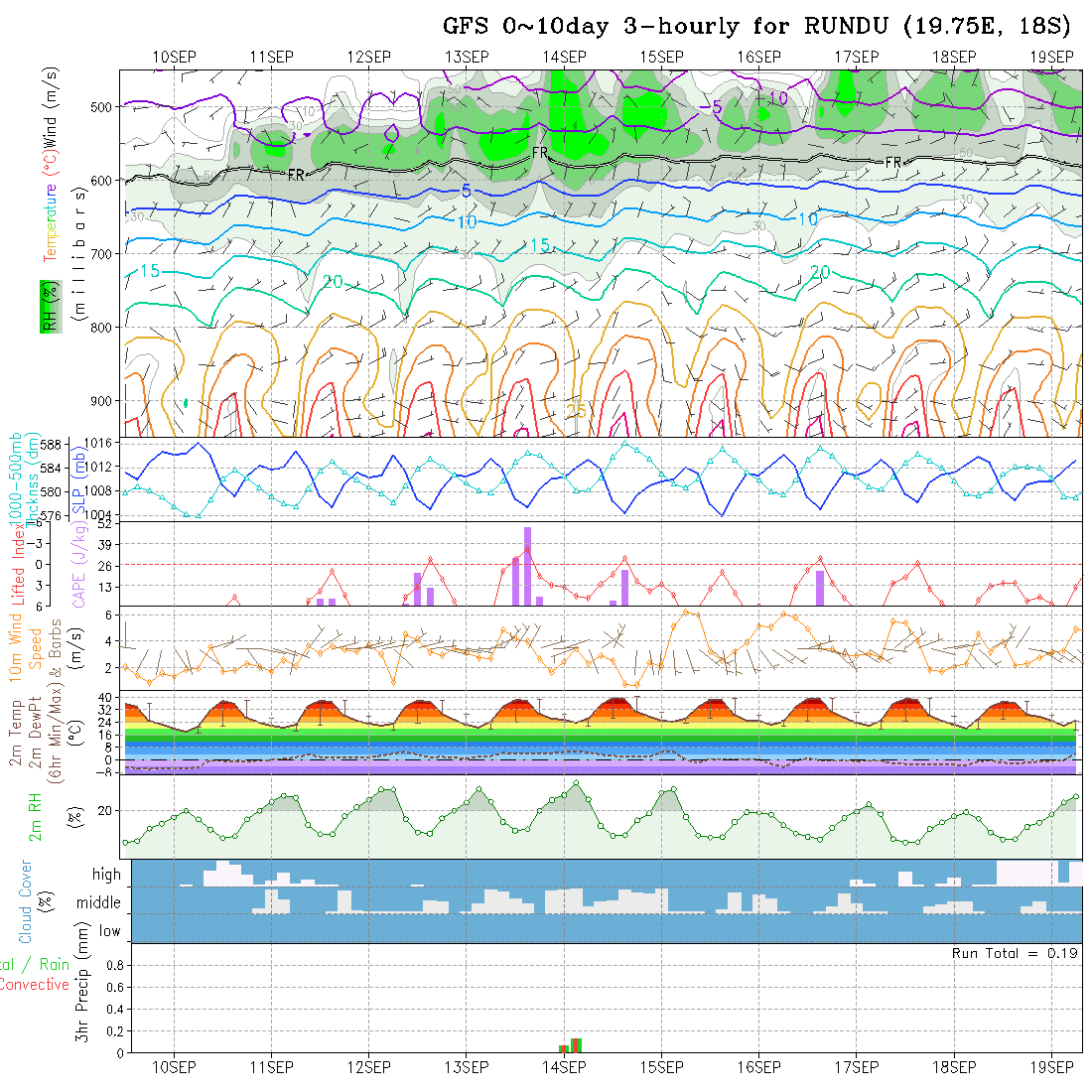The height and width of the screenshot is (1092, 1092).
Task: Click the tallest purple CAPE bar
Action: (528, 566)
